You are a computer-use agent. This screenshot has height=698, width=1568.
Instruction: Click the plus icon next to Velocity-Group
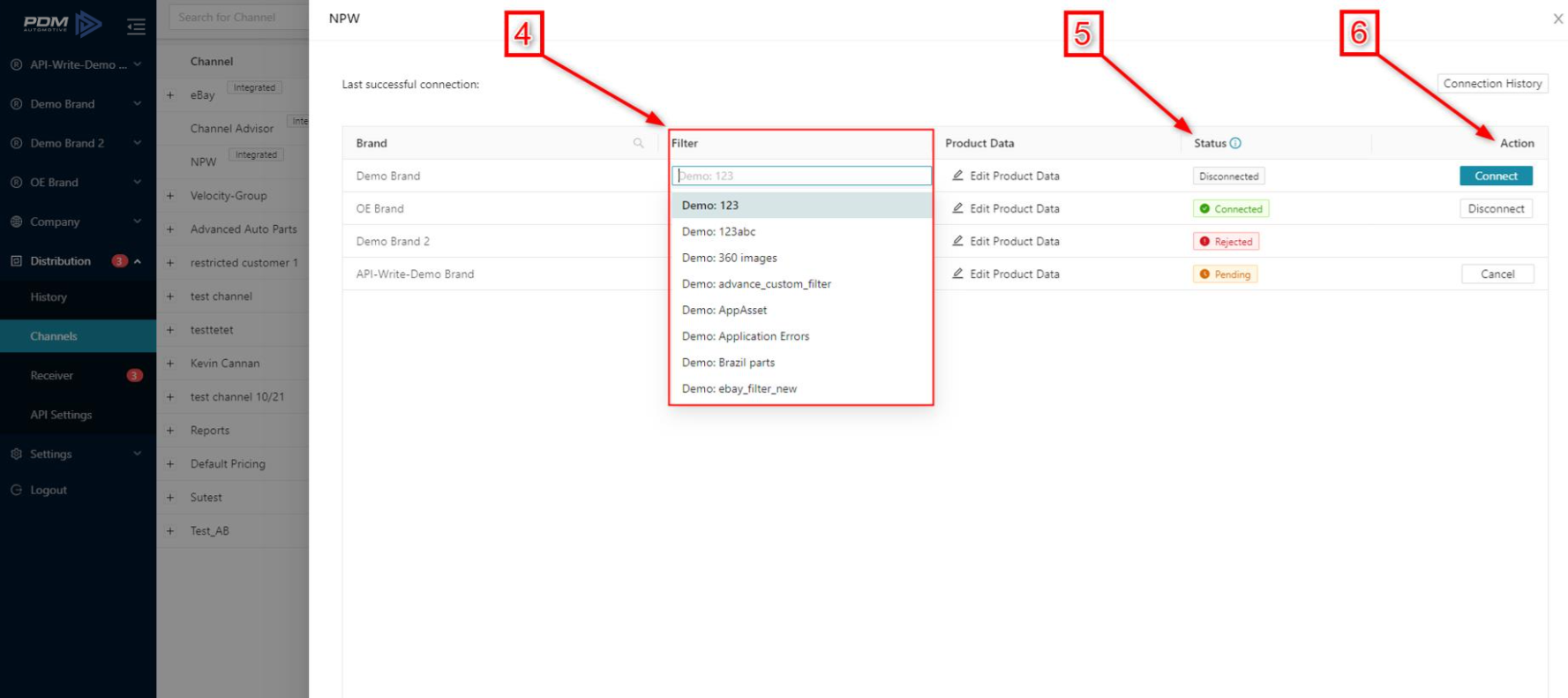click(170, 196)
